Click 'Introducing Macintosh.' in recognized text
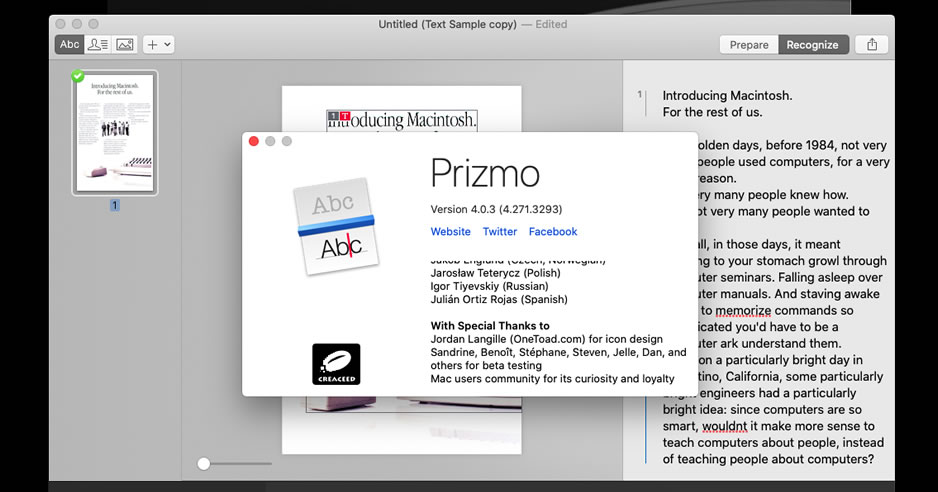 coord(727,96)
